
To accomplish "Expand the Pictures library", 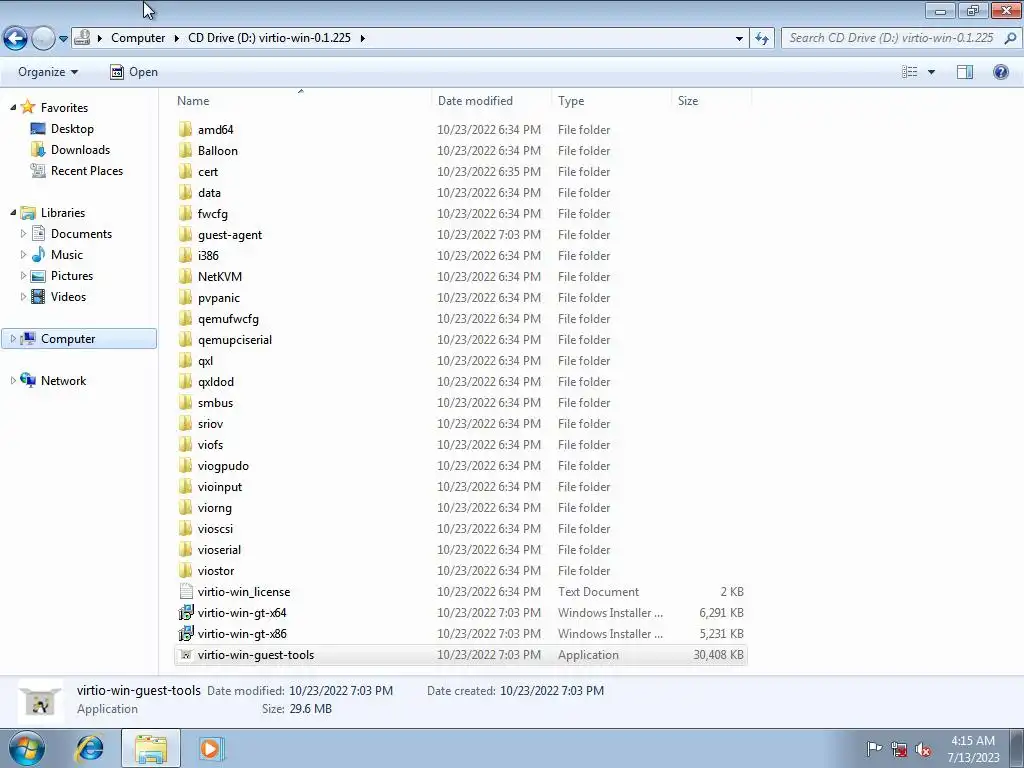I will pos(24,276).
